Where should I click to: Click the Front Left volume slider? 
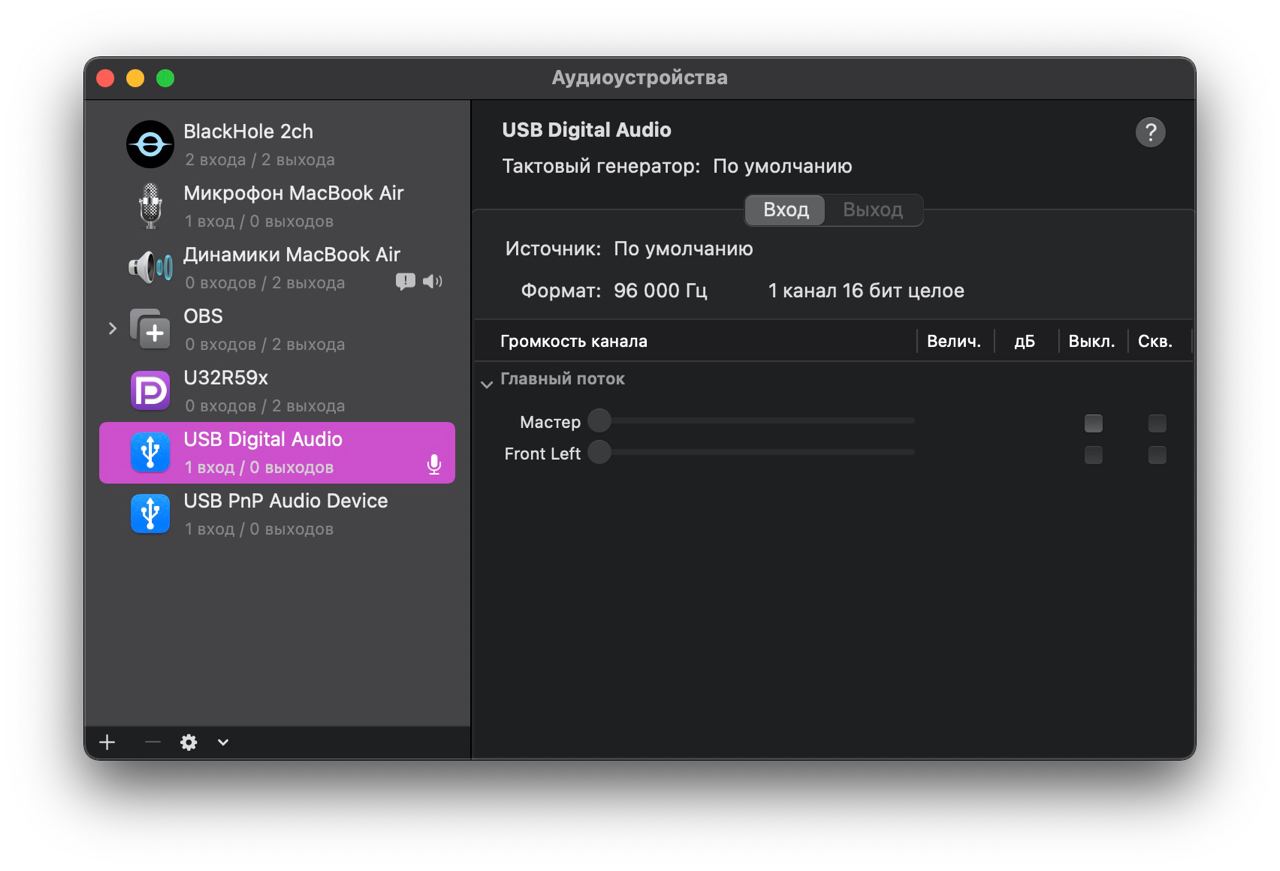(751, 453)
